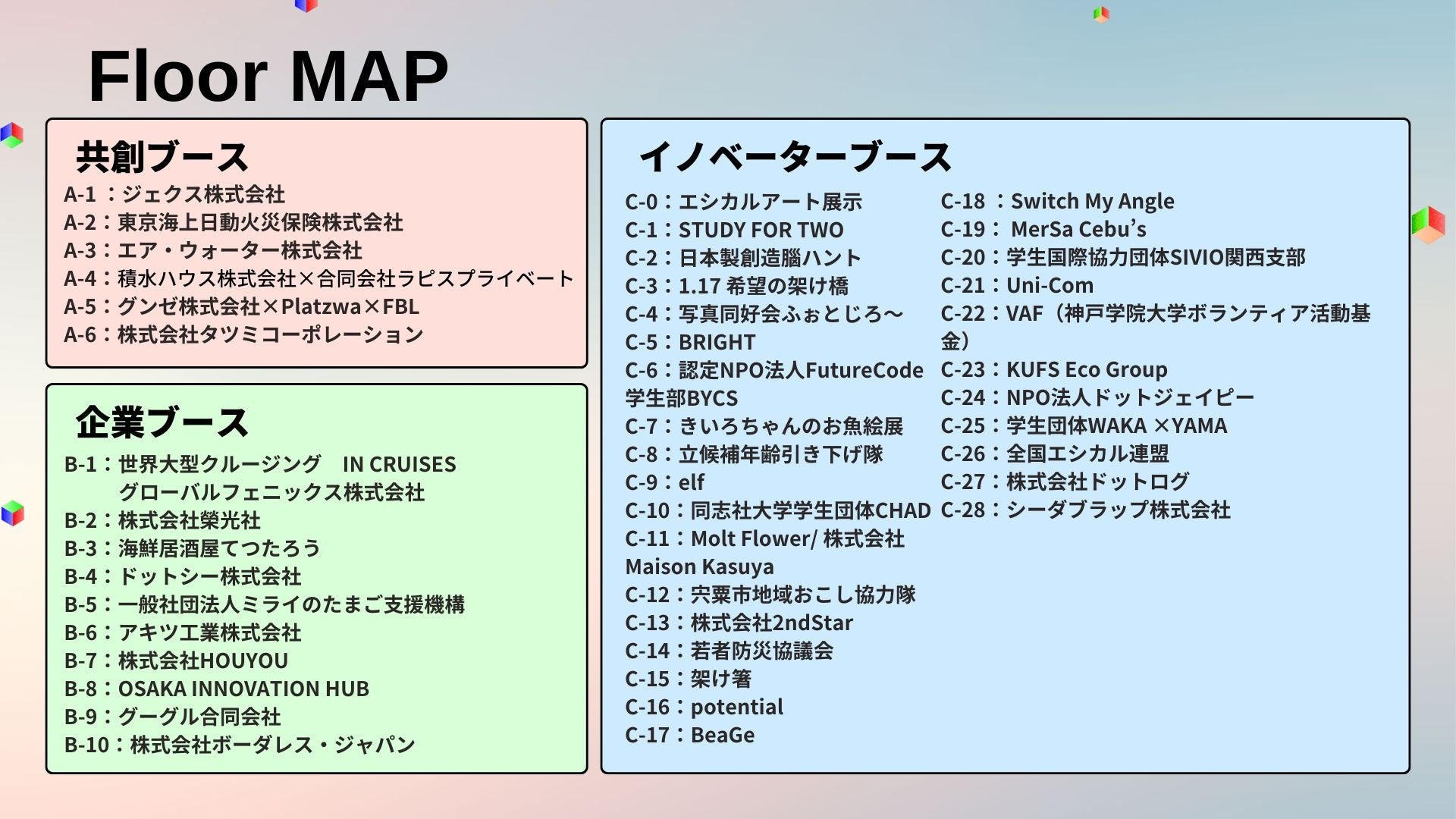Click the large cube icon at right edge
Screen dimensions: 1456x819
(1429, 224)
